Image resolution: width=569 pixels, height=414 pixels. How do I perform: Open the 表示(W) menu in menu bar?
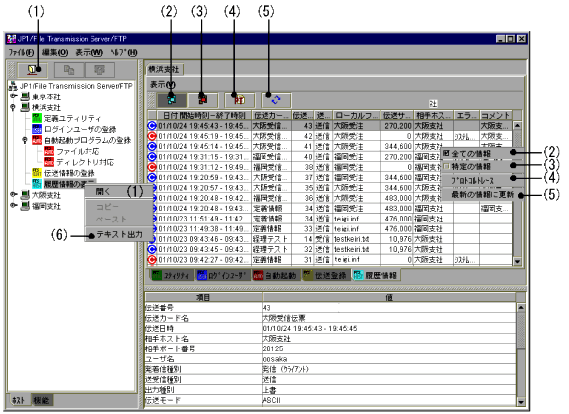89,52
